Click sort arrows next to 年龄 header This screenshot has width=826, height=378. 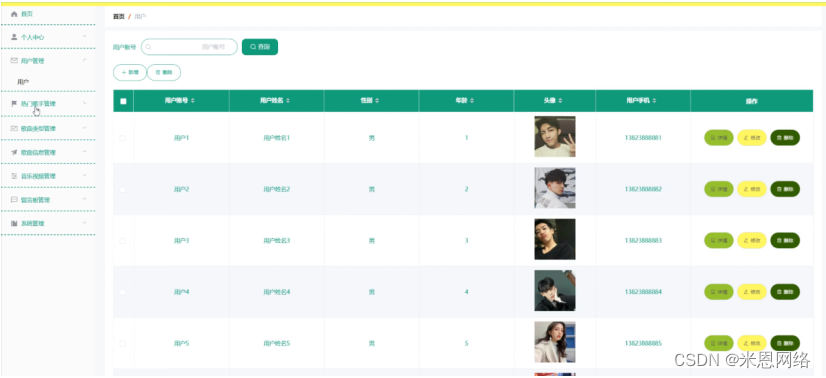[472, 101]
